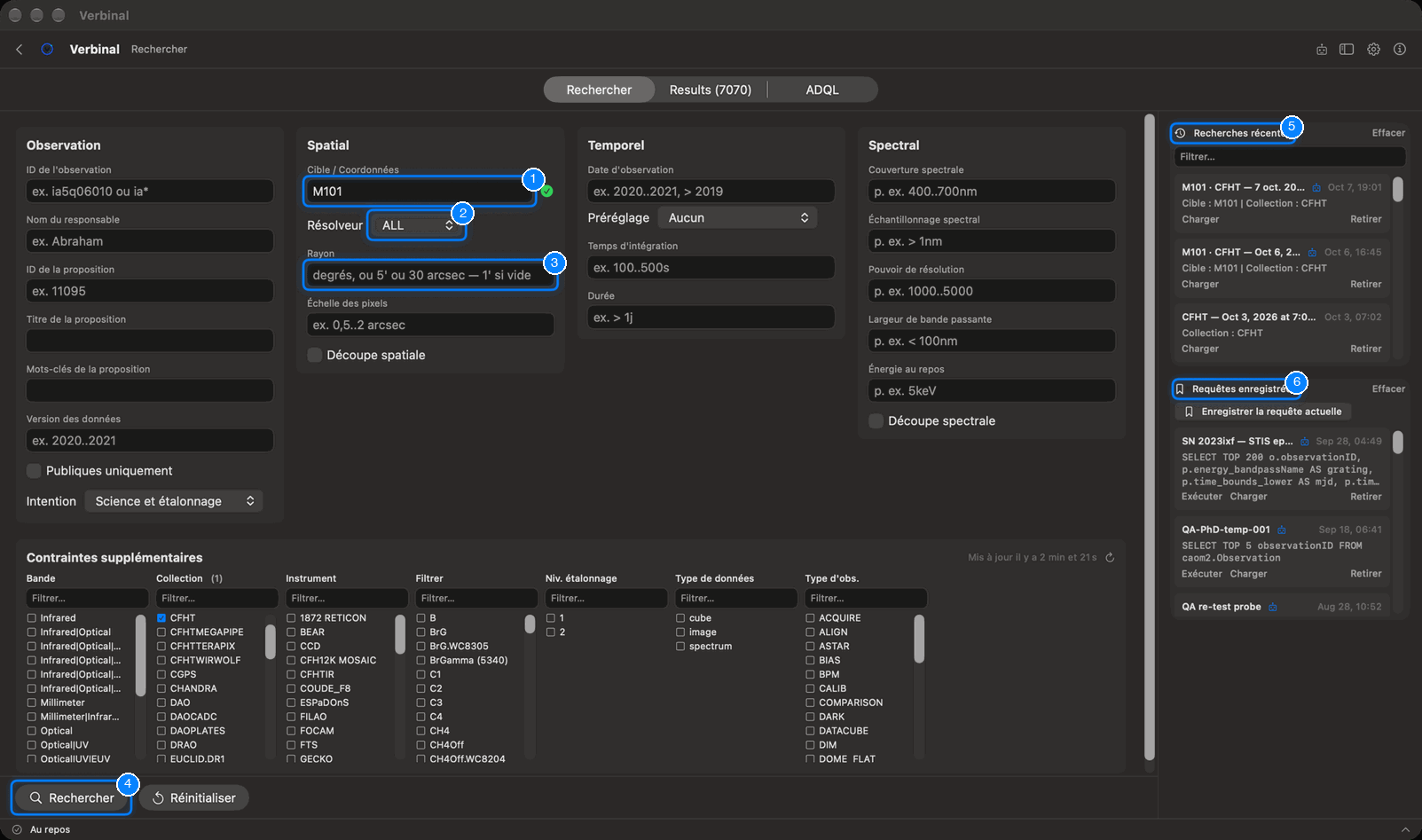Check the spectrum data type checkbox
1422x840 pixels.
point(680,647)
